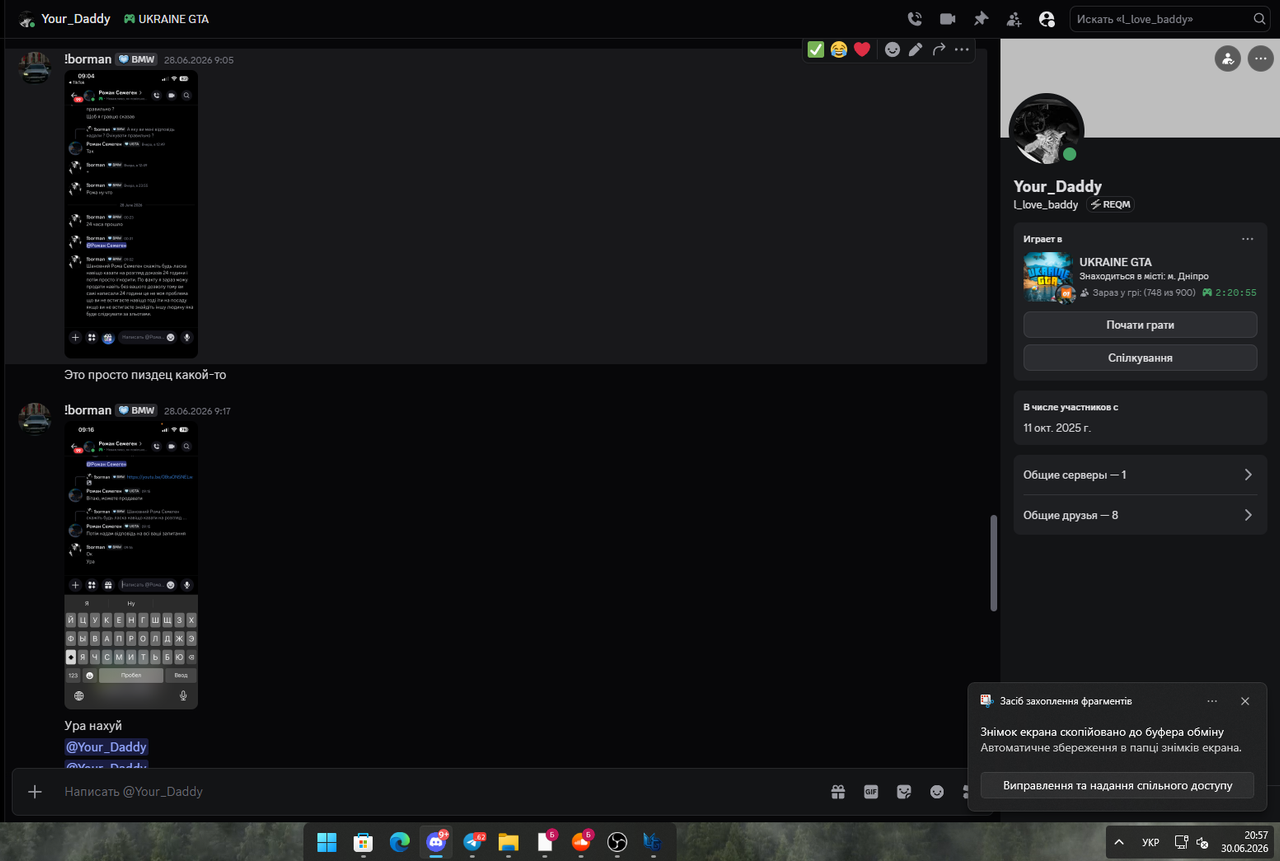Click the Your_Daddy title in header
Viewport: 1280px width, 861px height.
76,19
